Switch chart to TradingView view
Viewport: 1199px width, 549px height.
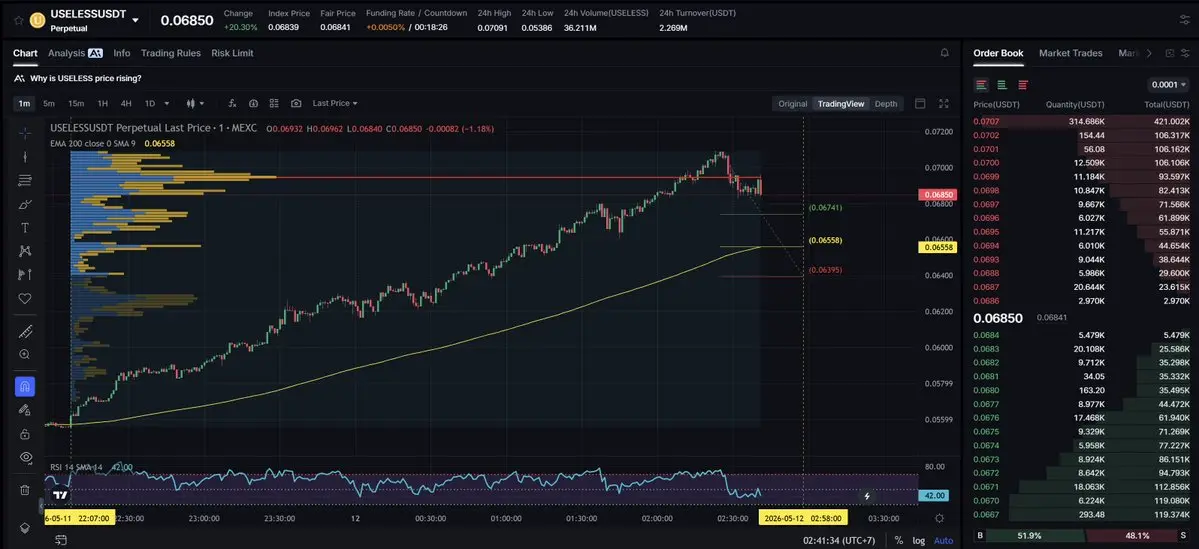coord(841,104)
